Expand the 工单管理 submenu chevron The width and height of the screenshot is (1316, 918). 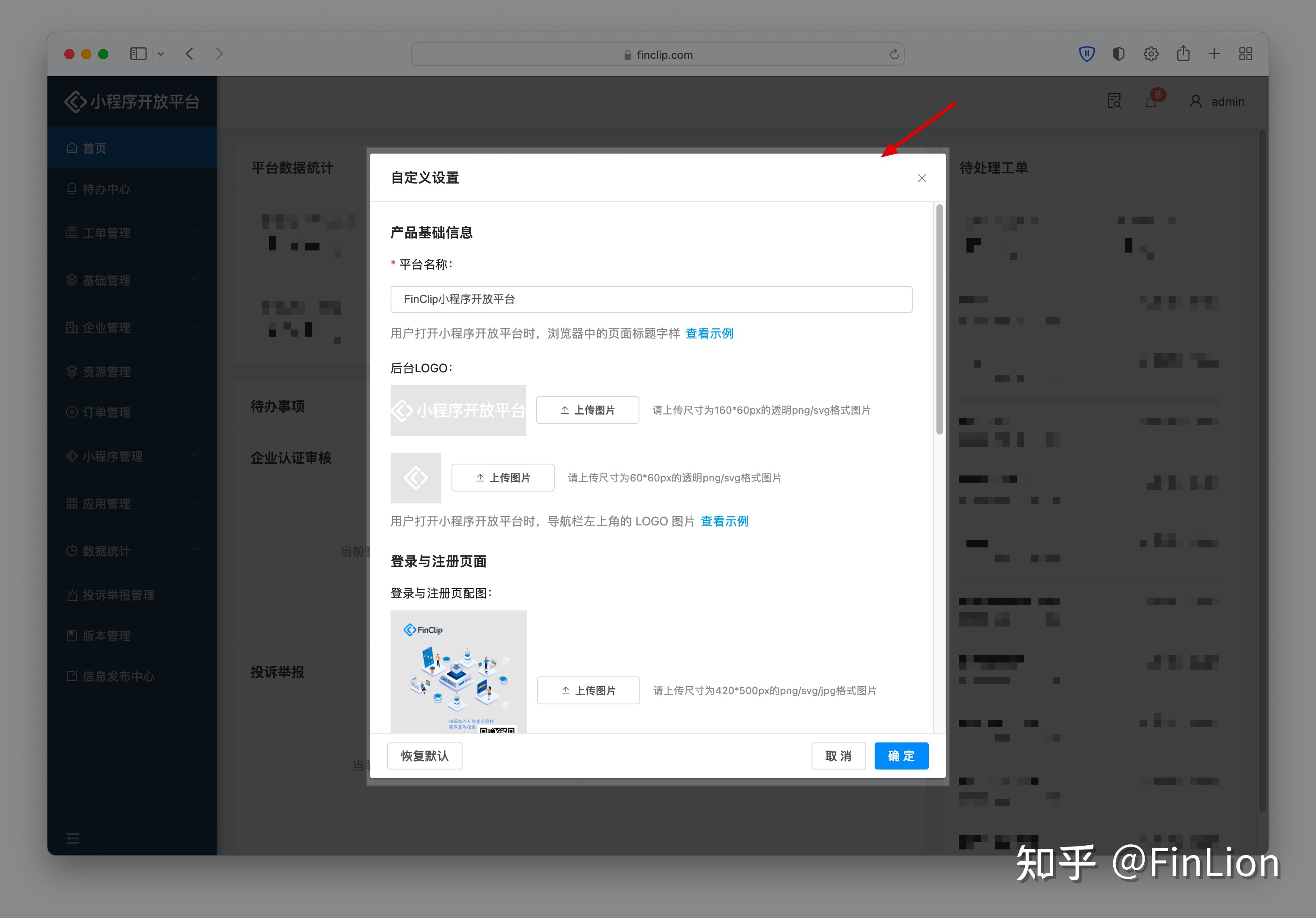coord(195,231)
